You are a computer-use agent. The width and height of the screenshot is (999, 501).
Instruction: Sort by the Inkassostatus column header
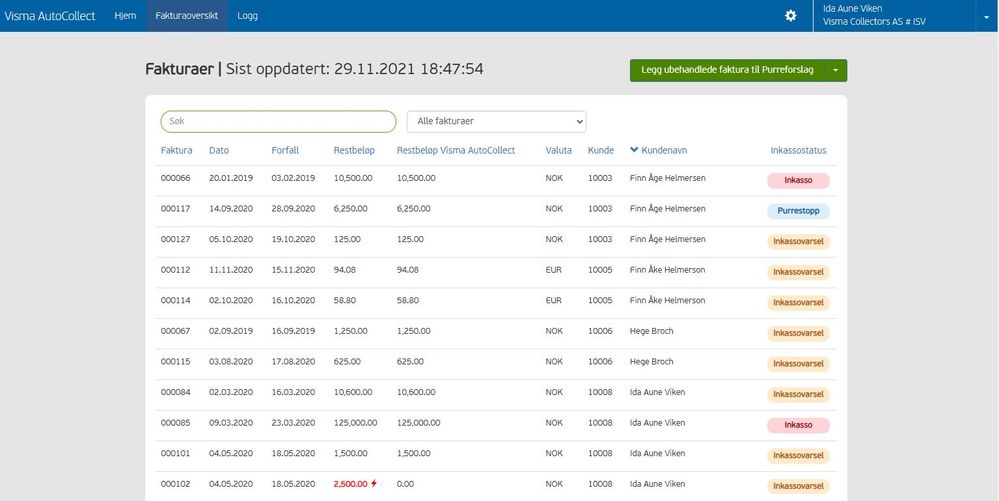pyautogui.click(x=798, y=150)
